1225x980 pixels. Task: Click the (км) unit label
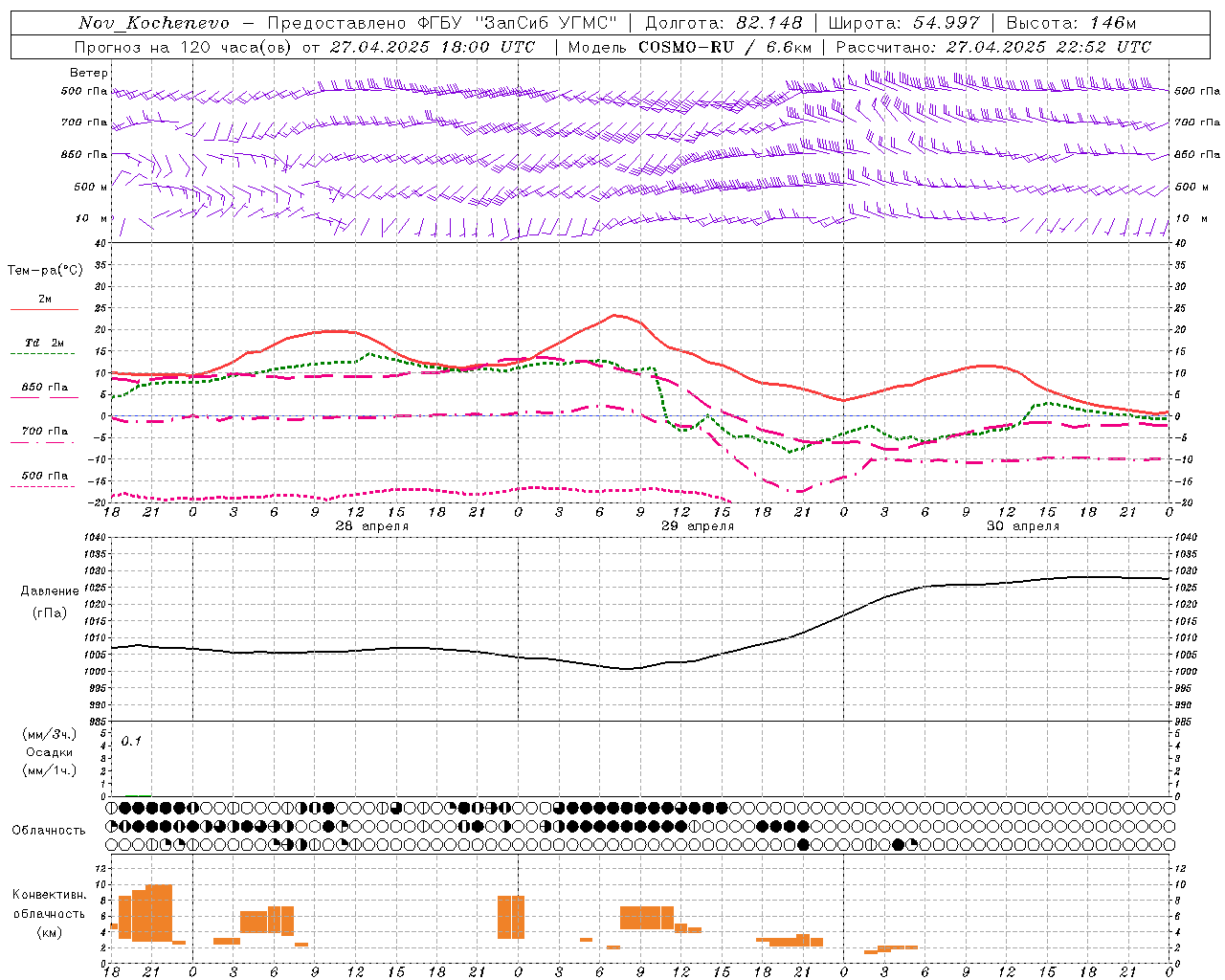50,932
